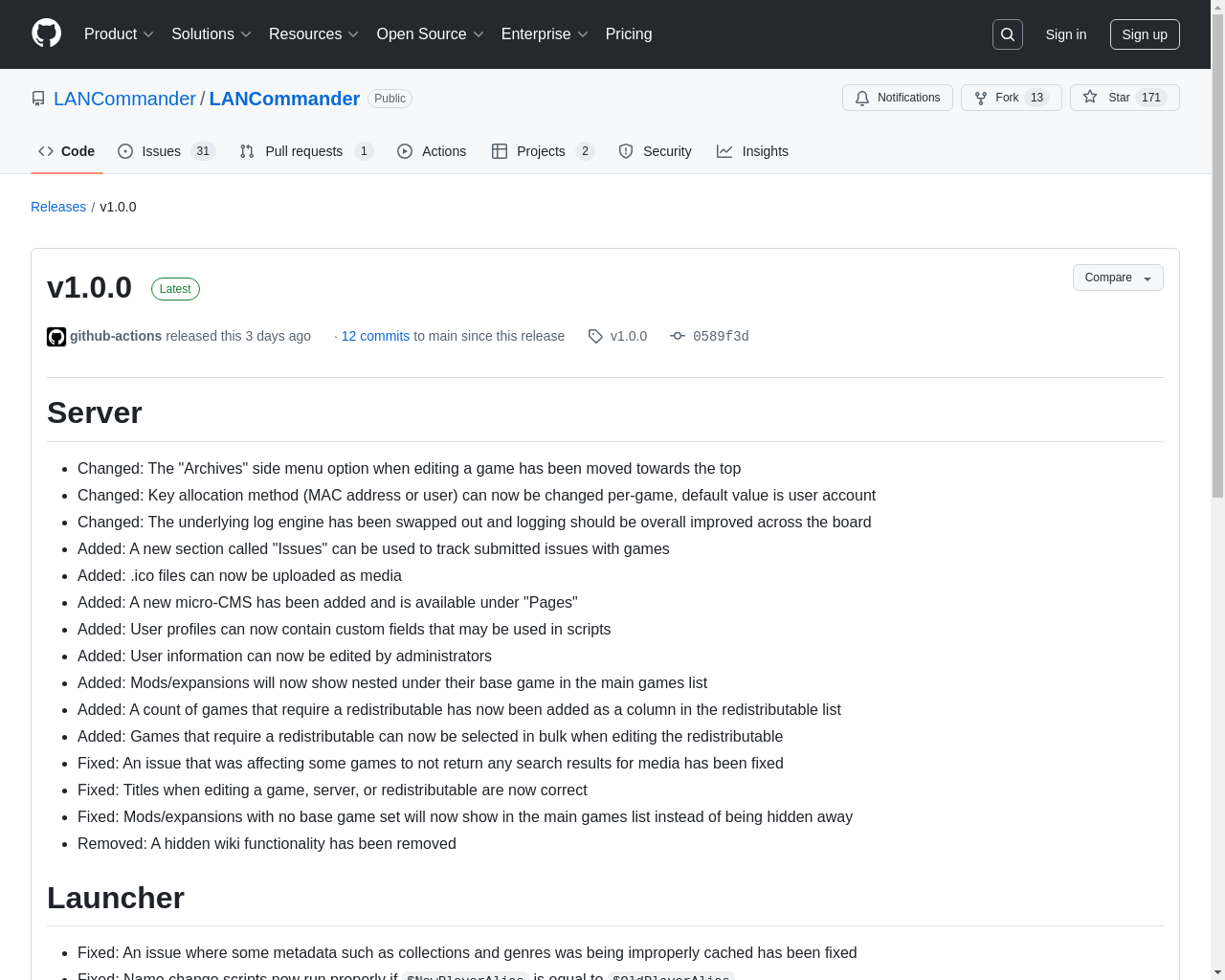
Task: Expand the Open Source menu
Action: coord(431,34)
